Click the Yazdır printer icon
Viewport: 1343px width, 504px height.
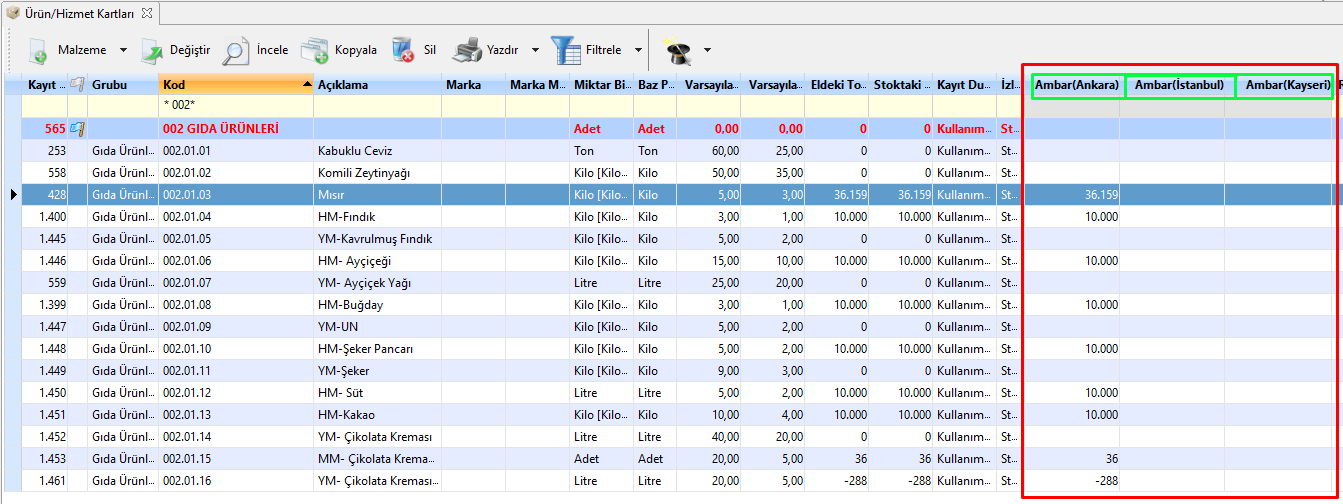[x=467, y=50]
